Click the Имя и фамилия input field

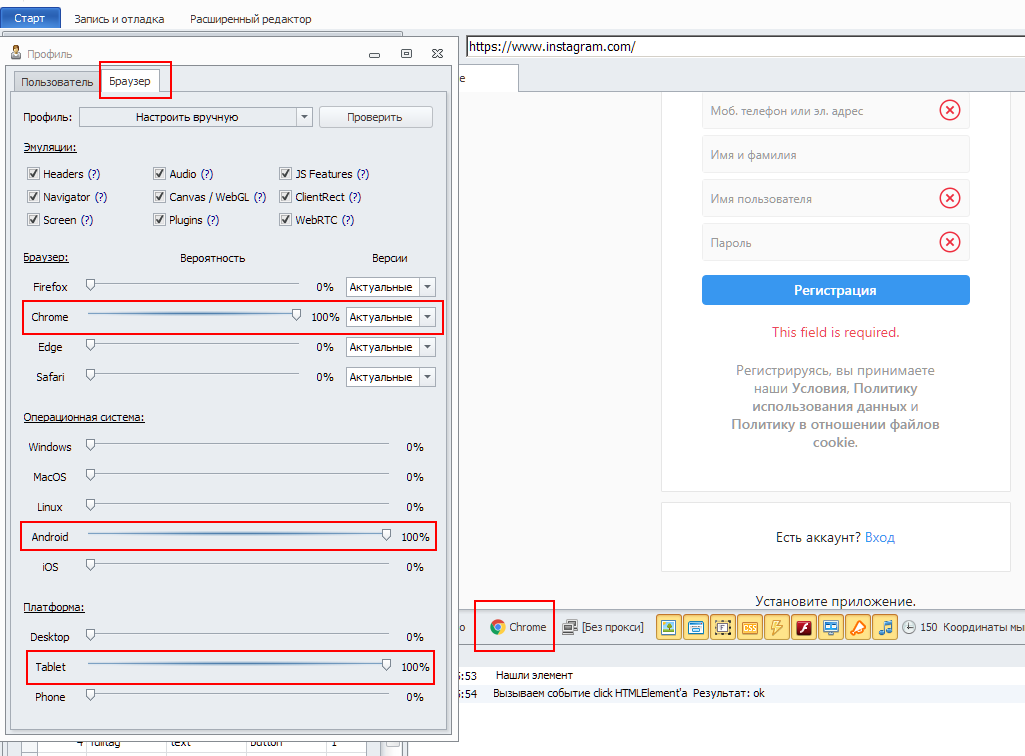[835, 154]
